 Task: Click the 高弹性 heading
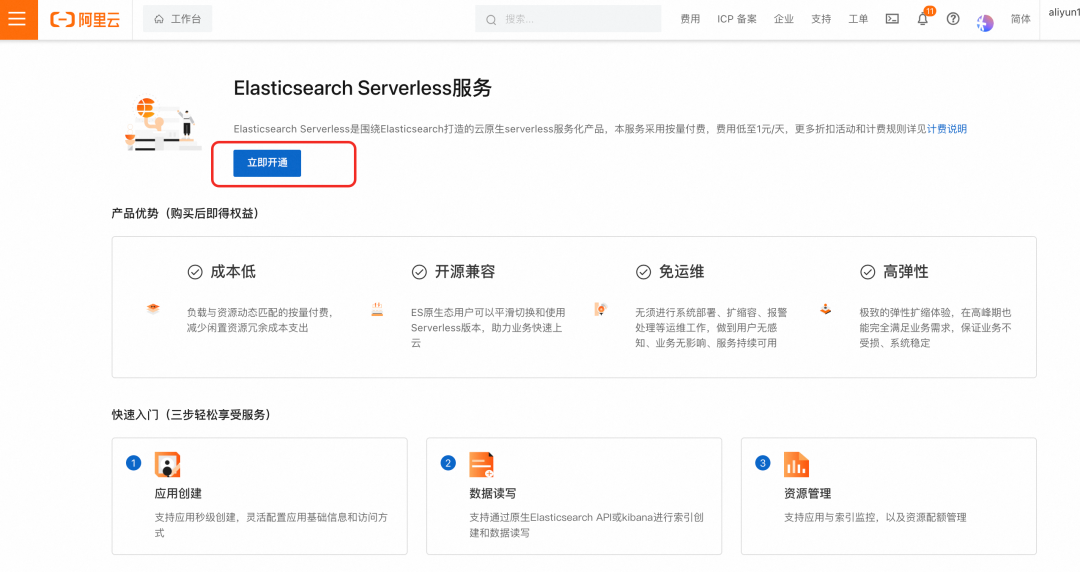coord(906,272)
